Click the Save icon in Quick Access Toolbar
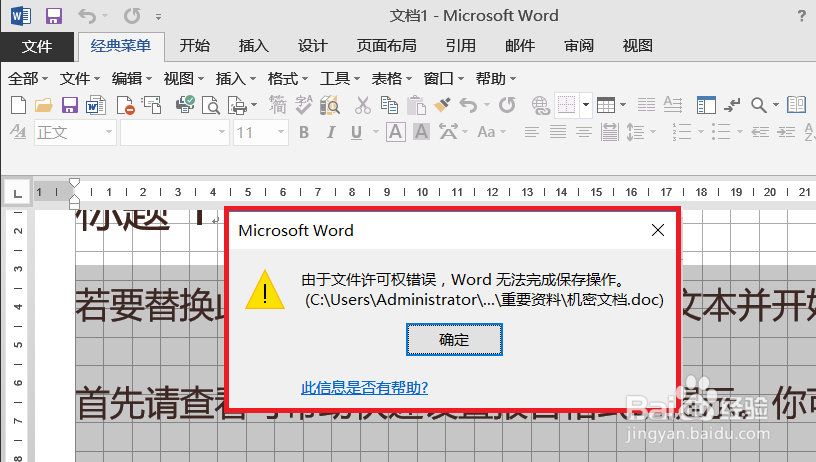Image resolution: width=816 pixels, height=462 pixels. coord(54,16)
